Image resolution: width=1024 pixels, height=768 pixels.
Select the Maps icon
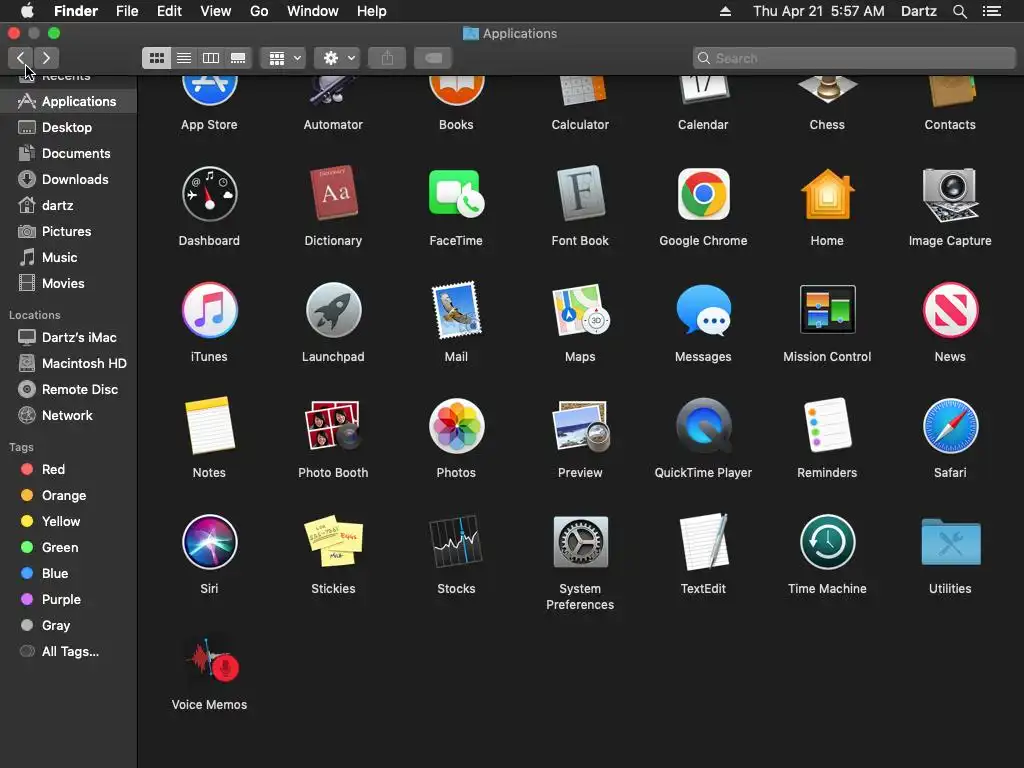point(580,310)
